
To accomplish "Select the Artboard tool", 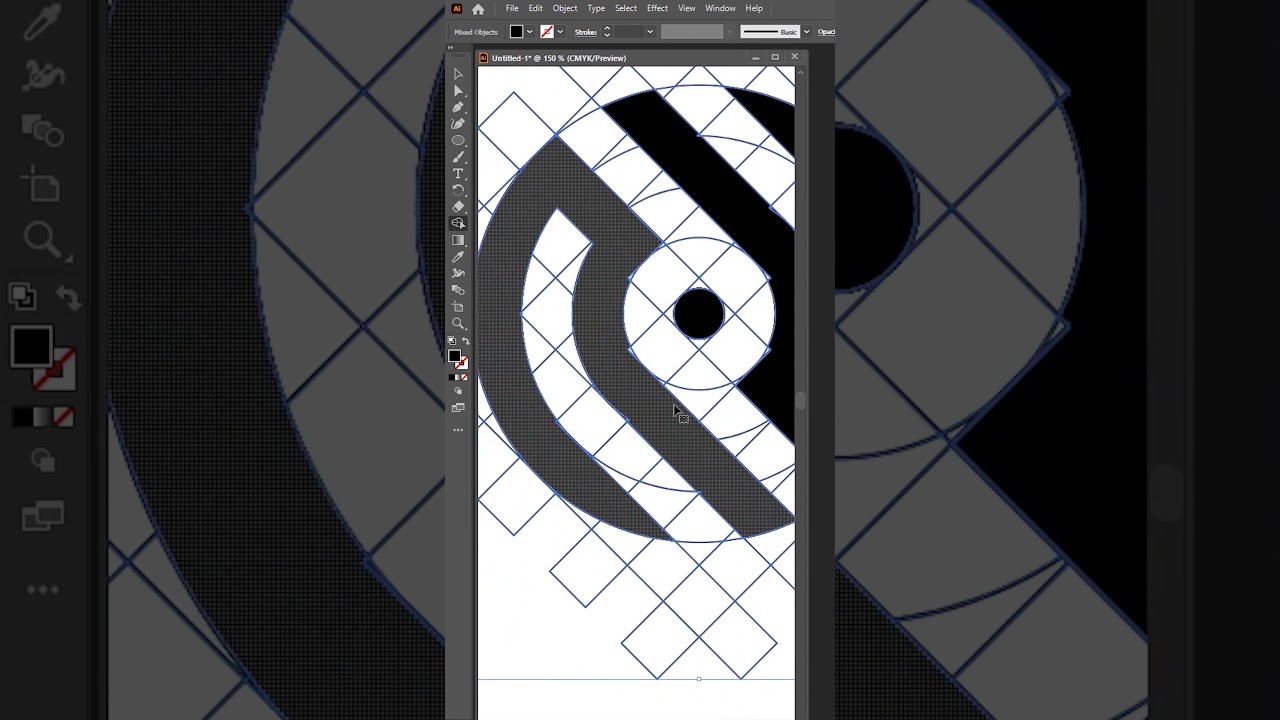I will click(458, 307).
